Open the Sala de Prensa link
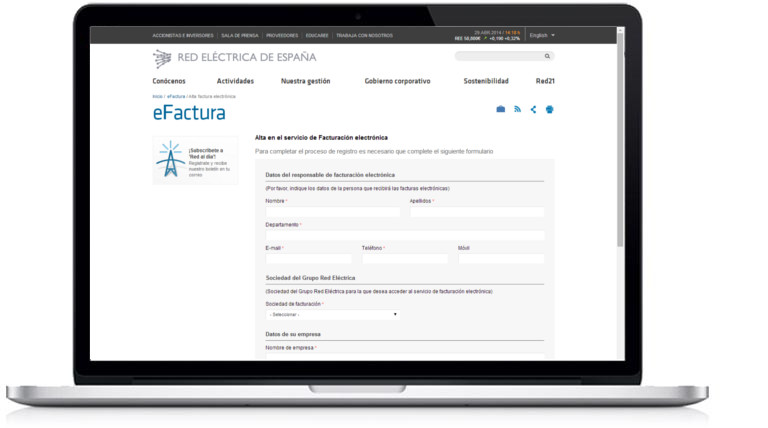The width and height of the screenshot is (768, 428). click(x=240, y=35)
